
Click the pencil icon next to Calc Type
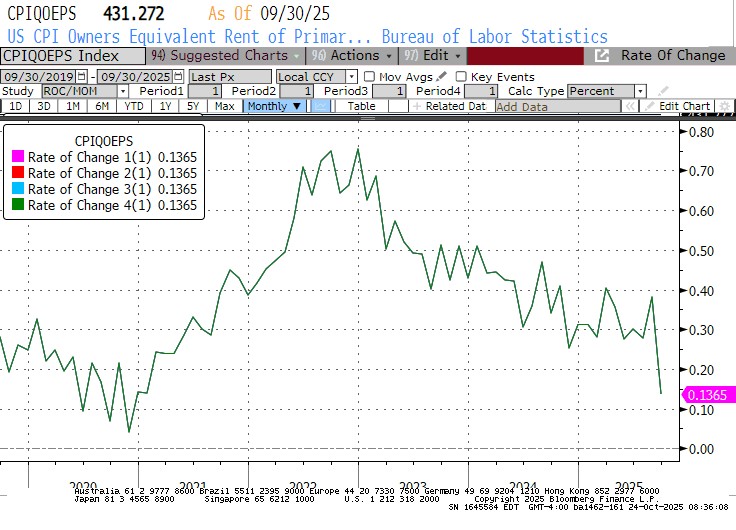(663, 91)
